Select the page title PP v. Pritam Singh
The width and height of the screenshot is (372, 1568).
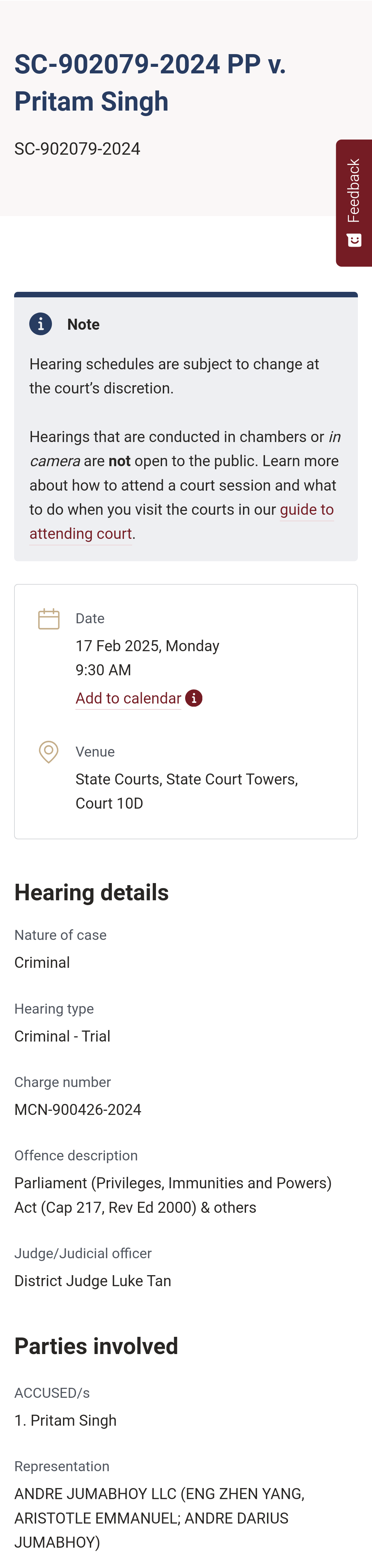pos(150,83)
